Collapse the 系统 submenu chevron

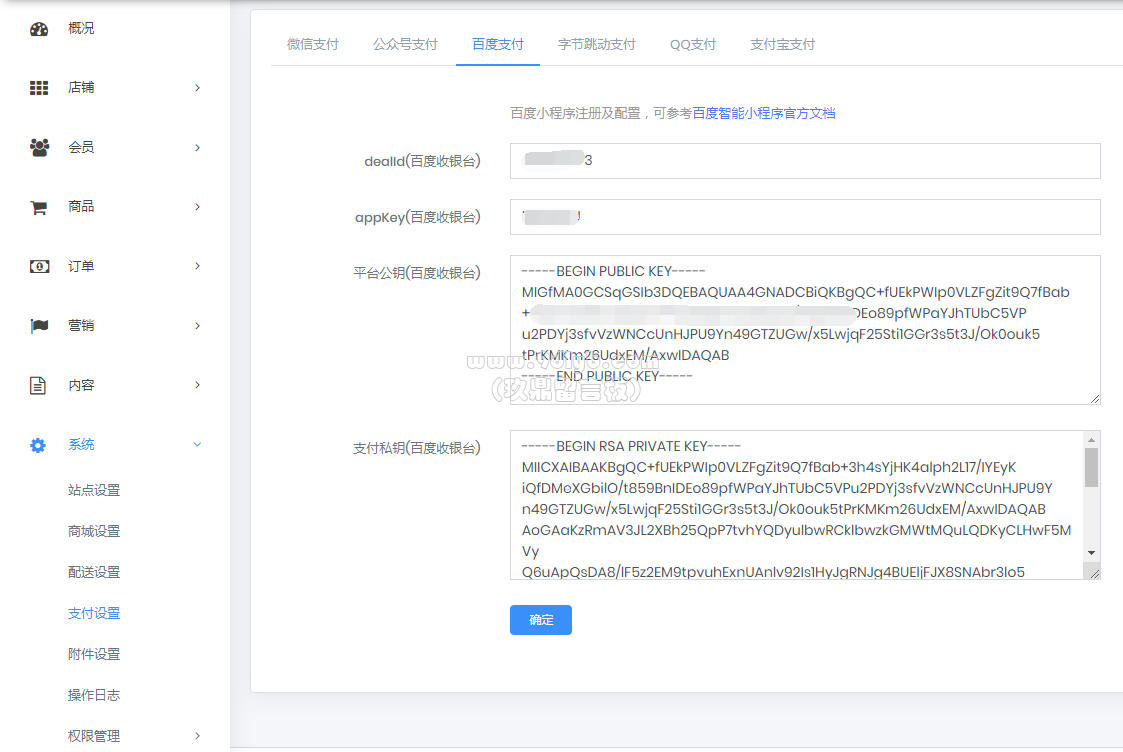point(198,445)
